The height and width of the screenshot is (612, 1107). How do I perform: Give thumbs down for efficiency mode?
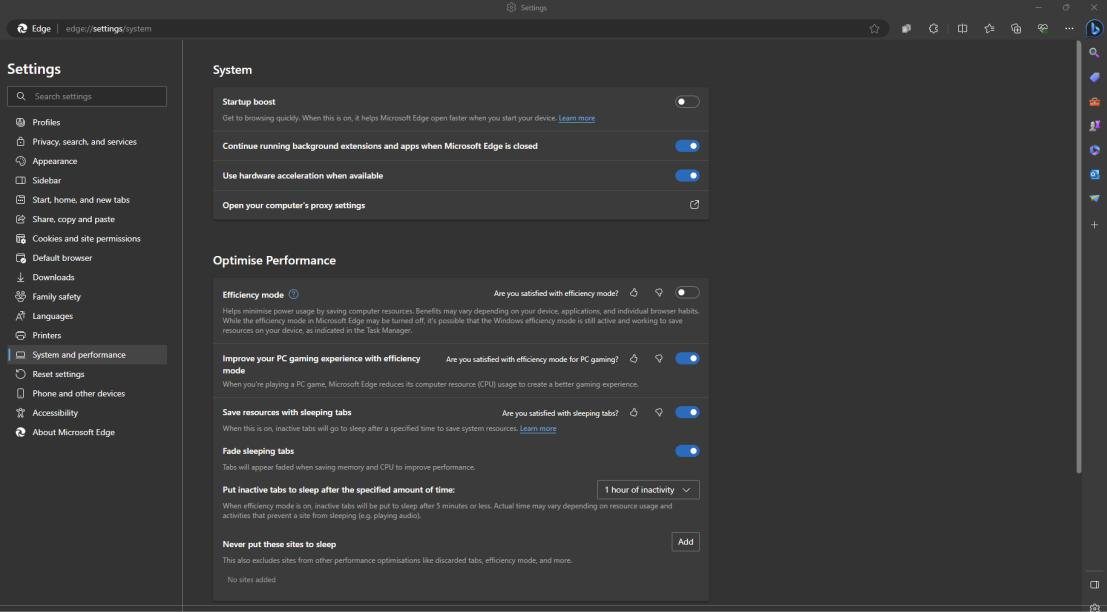(659, 292)
